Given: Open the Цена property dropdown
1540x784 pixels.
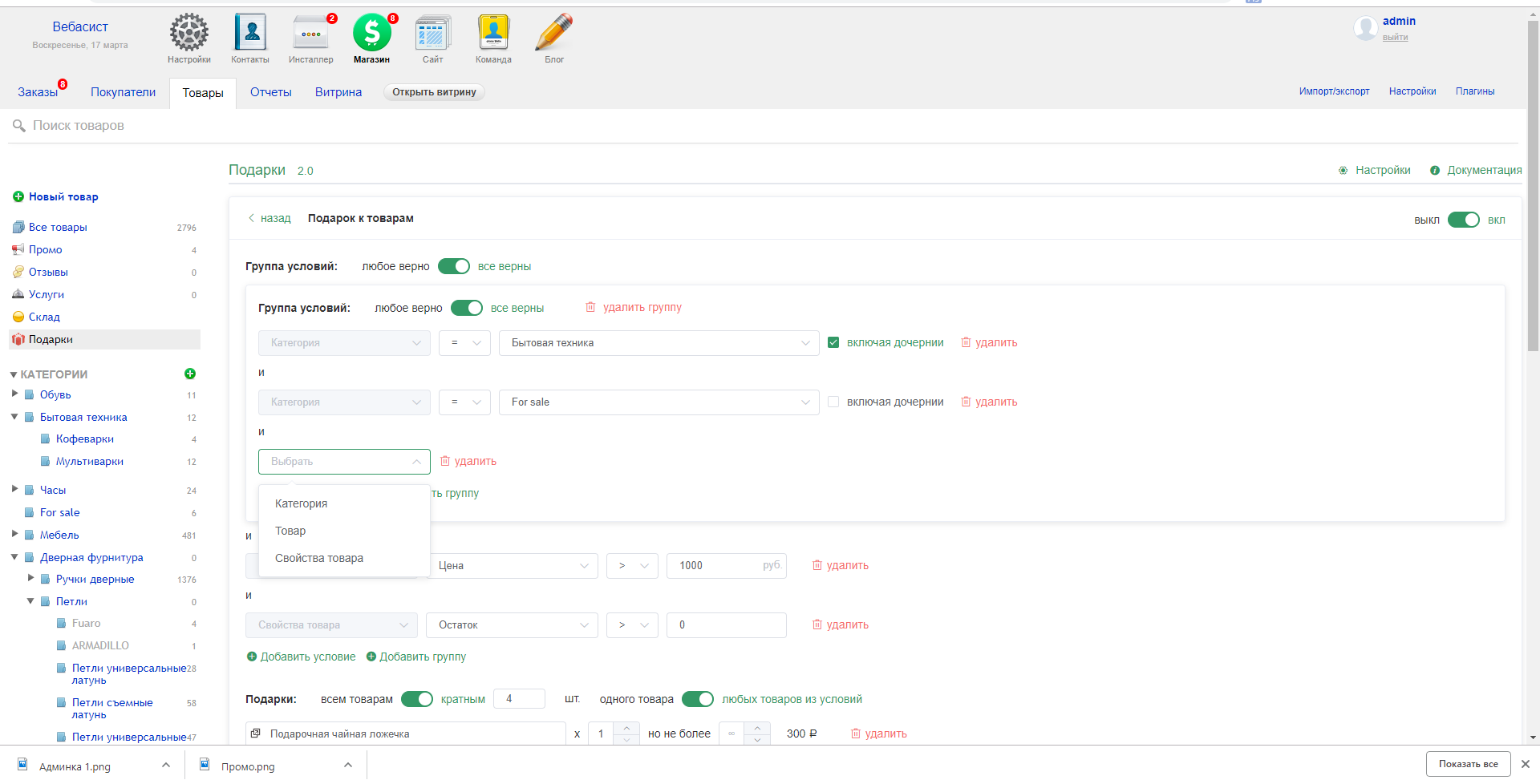Looking at the screenshot, I should pyautogui.click(x=512, y=566).
